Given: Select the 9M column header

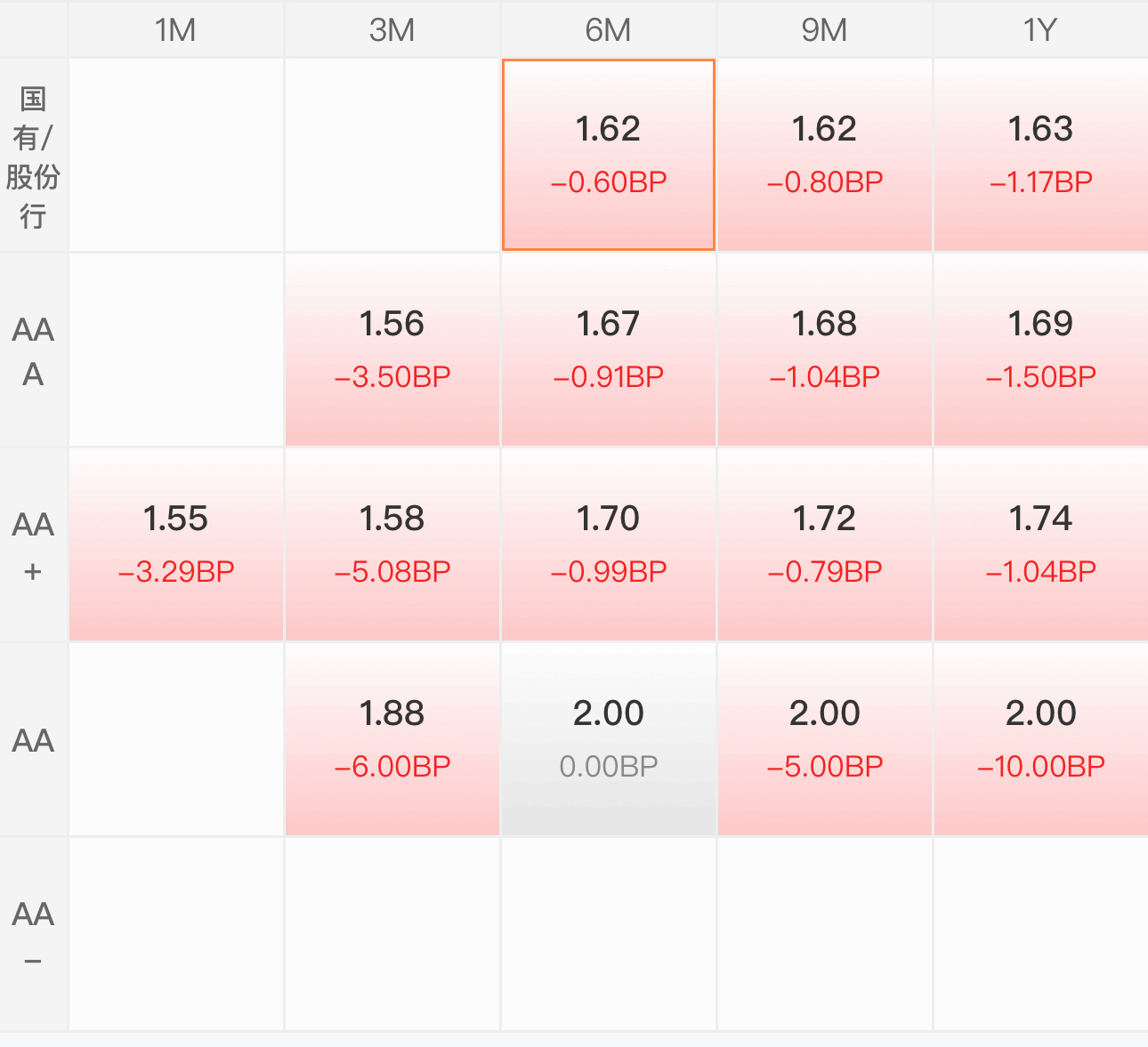Looking at the screenshot, I should [825, 29].
